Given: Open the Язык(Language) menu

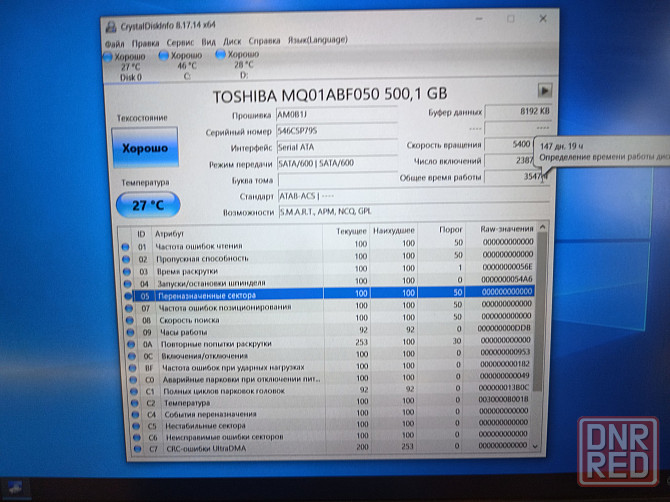Looking at the screenshot, I should pos(320,42).
